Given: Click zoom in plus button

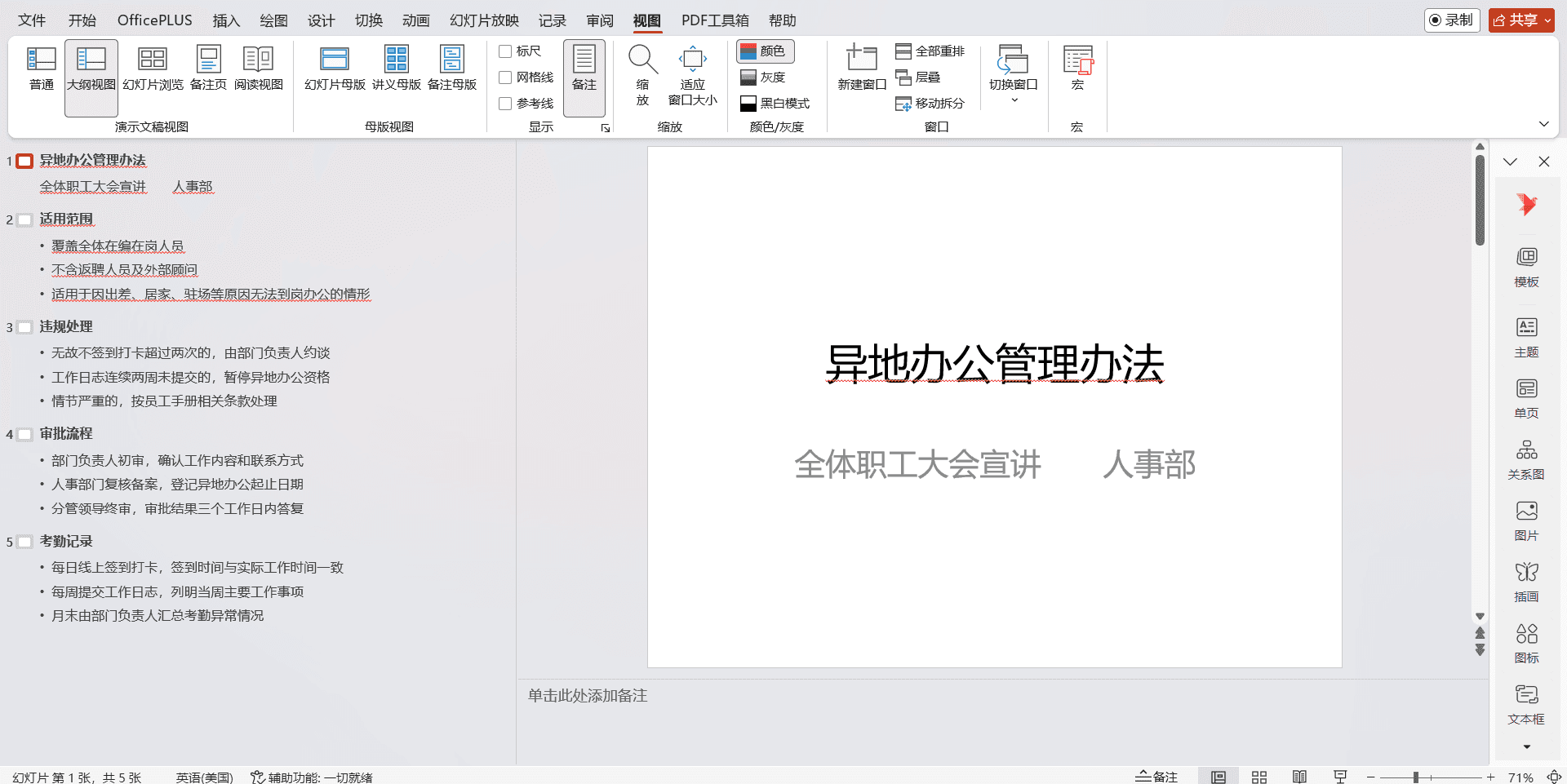Looking at the screenshot, I should 1490,777.
